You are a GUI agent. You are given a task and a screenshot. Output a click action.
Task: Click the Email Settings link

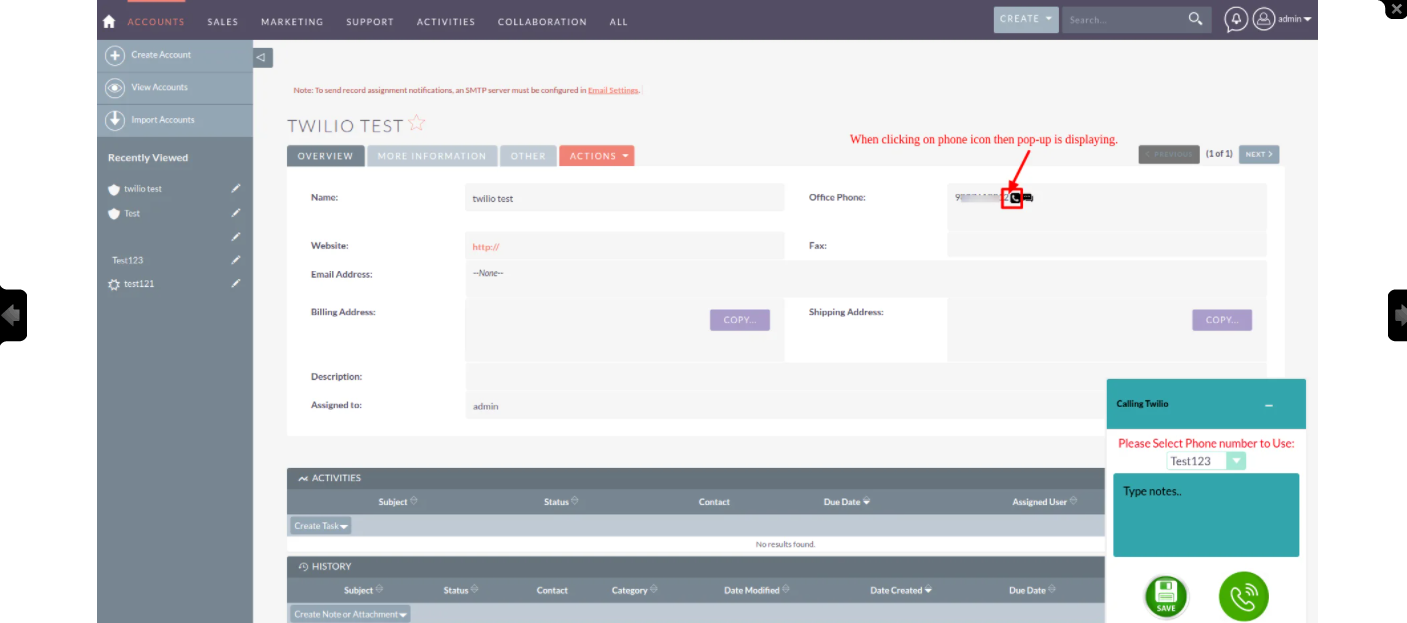point(613,90)
